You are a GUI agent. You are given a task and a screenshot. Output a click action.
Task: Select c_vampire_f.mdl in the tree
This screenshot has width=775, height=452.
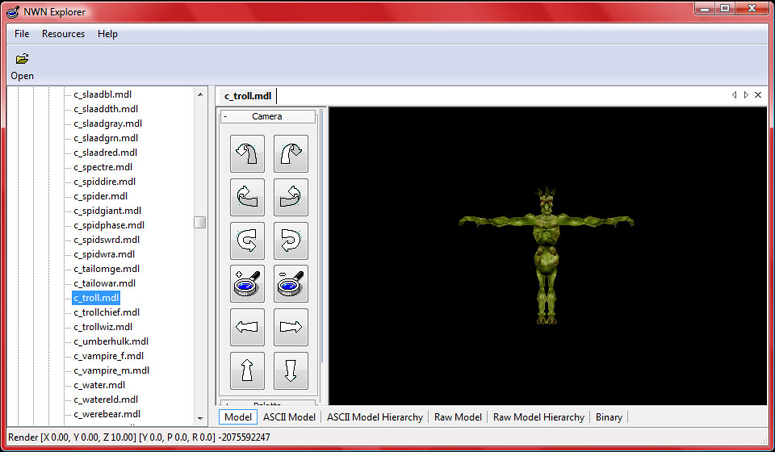(108, 356)
